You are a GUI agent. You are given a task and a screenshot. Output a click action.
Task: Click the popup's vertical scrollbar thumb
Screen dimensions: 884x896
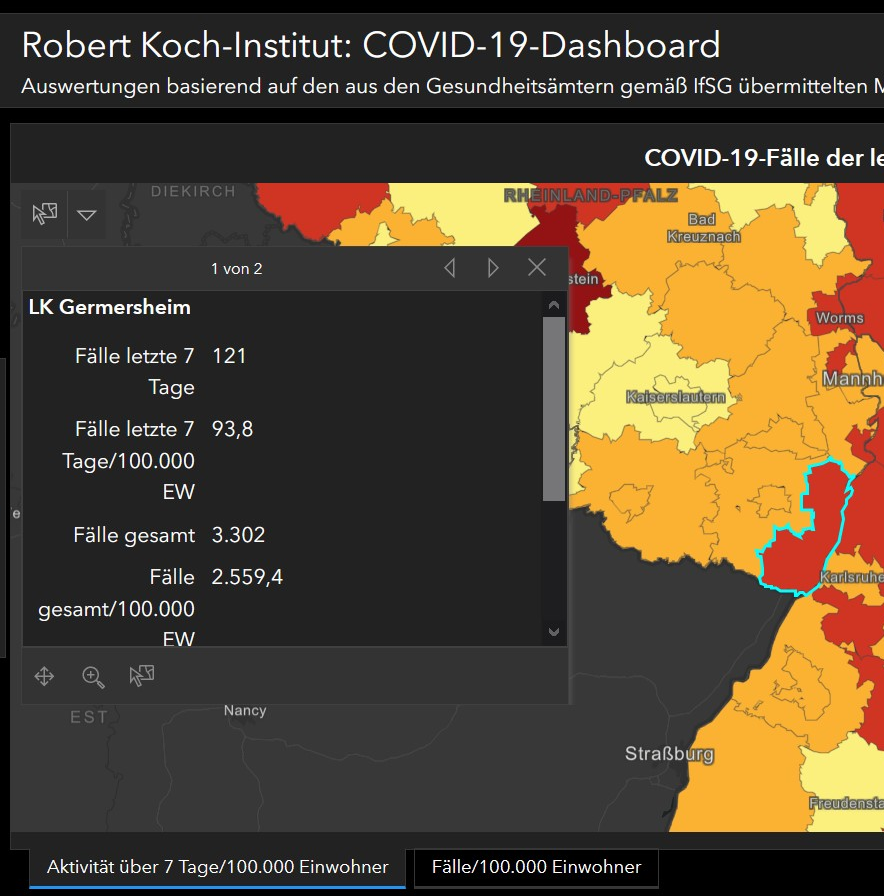[x=554, y=409]
